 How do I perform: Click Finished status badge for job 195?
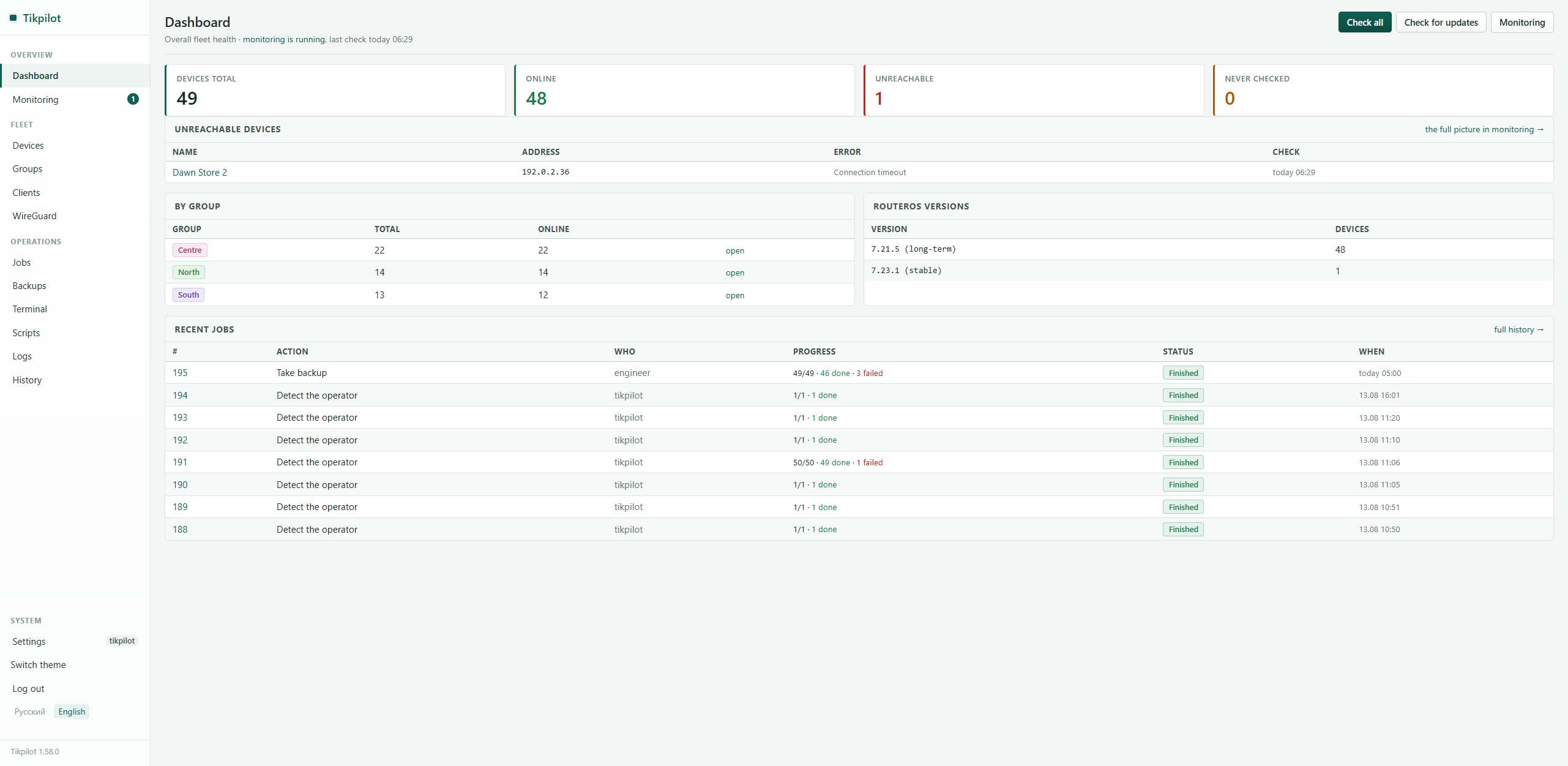click(x=1183, y=373)
